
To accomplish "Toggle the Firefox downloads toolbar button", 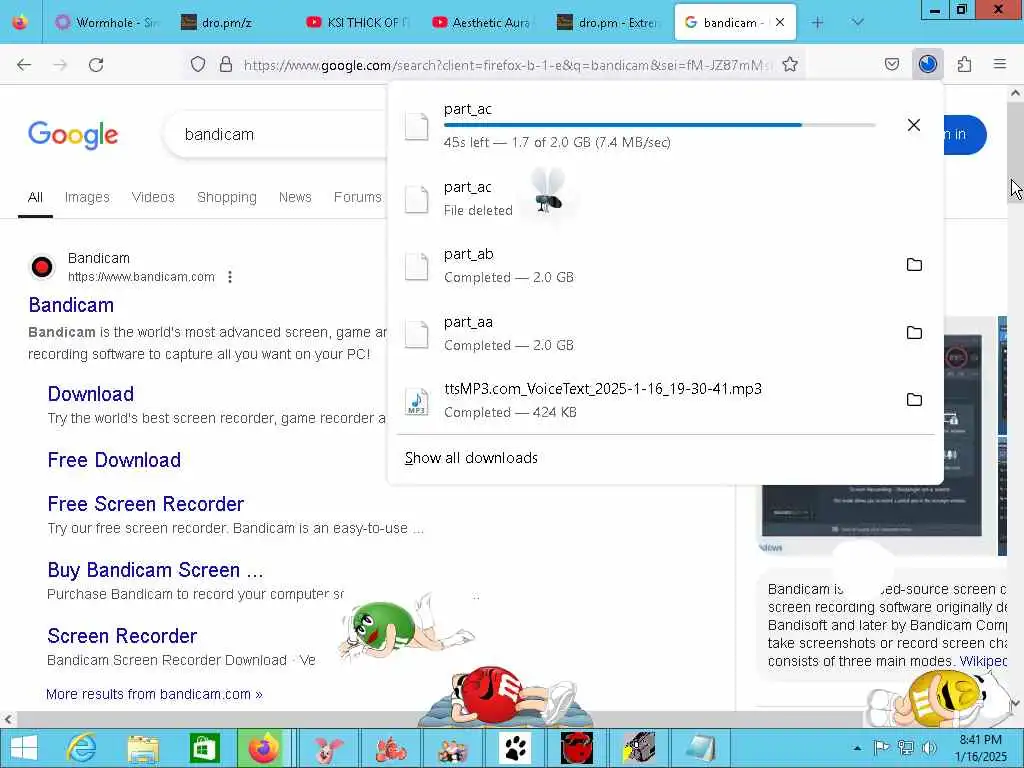I will coord(927,64).
